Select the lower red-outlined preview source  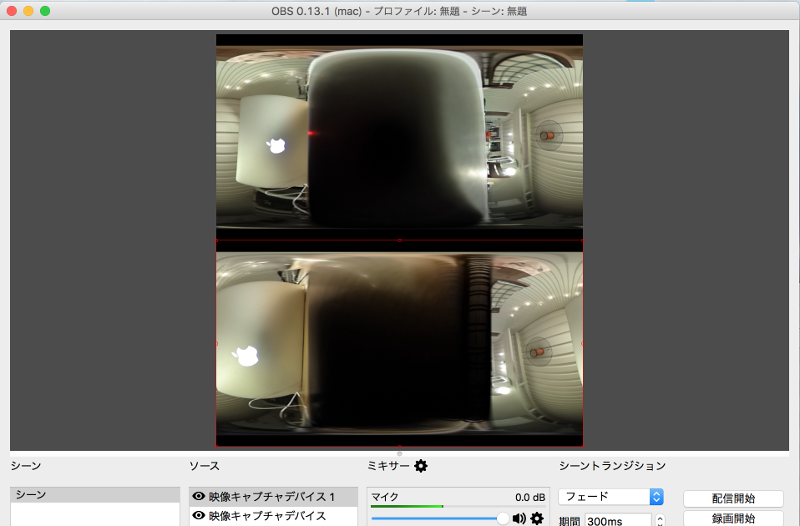point(399,343)
